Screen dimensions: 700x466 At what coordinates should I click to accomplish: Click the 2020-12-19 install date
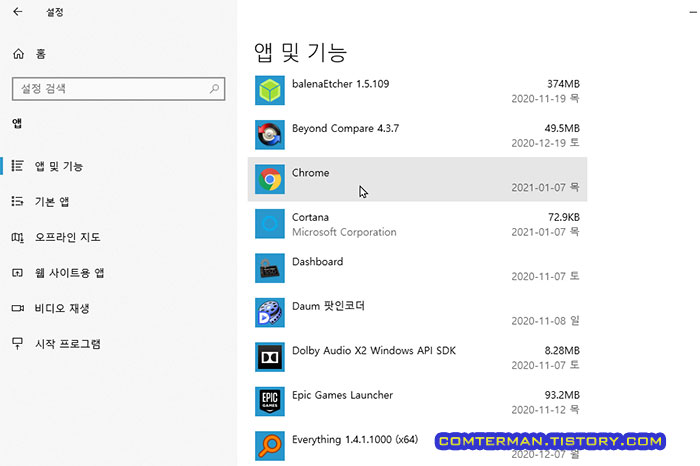pos(545,143)
